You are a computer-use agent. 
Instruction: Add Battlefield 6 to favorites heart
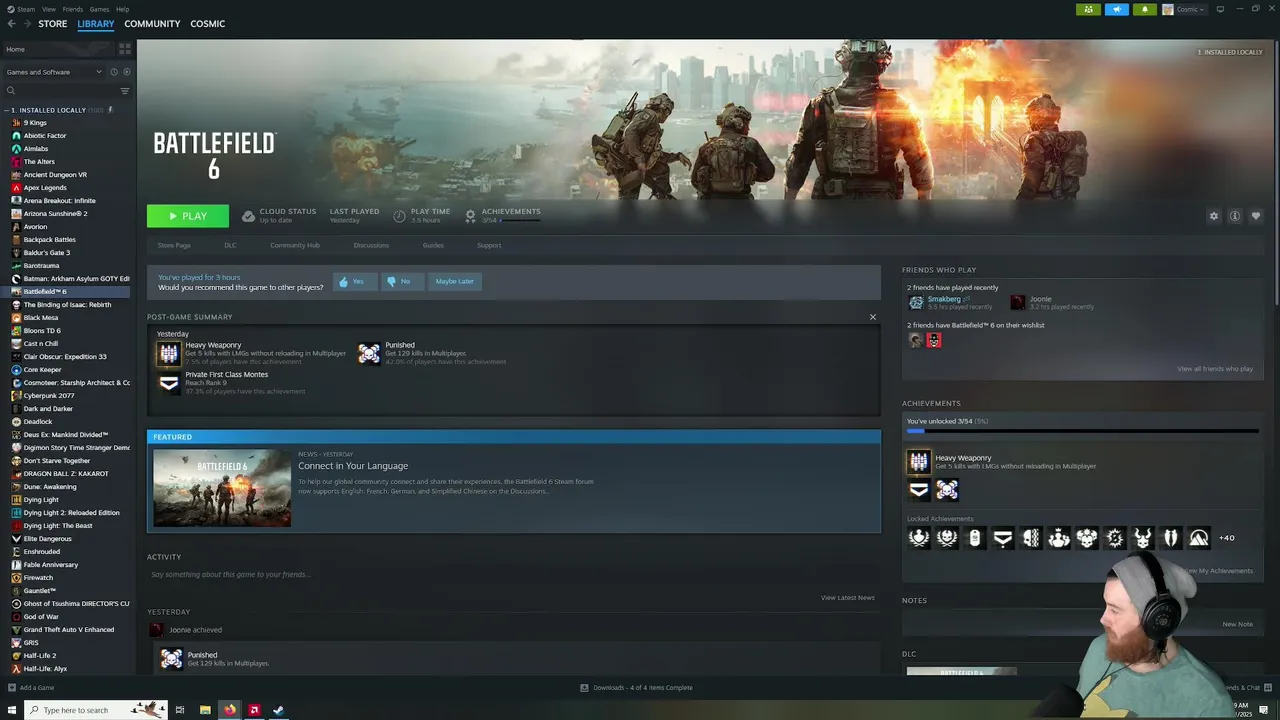point(1256,216)
